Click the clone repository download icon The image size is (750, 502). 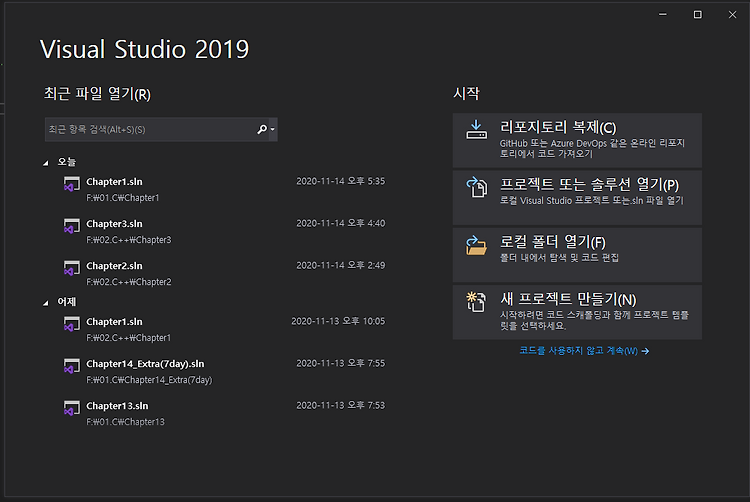tap(476, 130)
